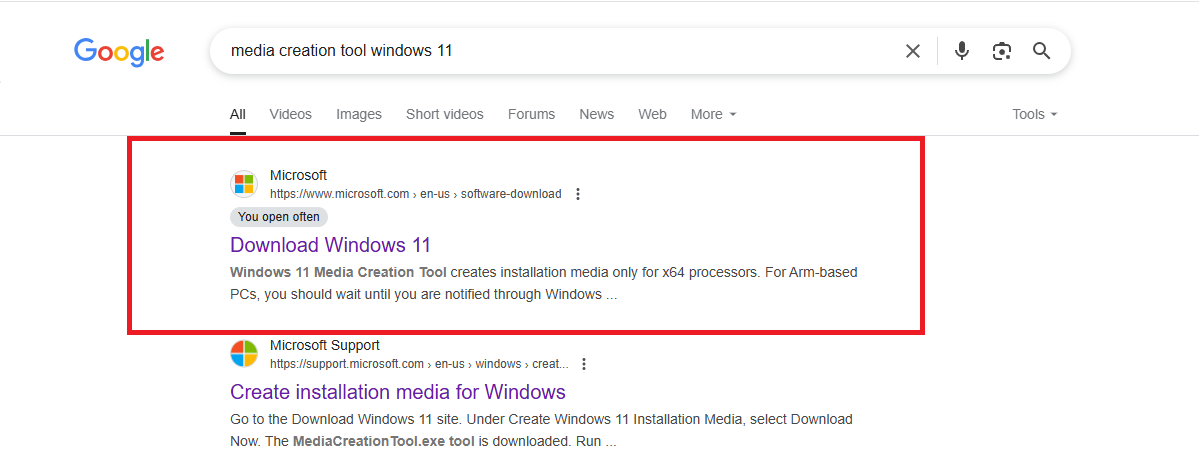Screen dimensions: 1199x476
Task: Click the 'Microsoft Support' site name text
Action: pos(325,345)
